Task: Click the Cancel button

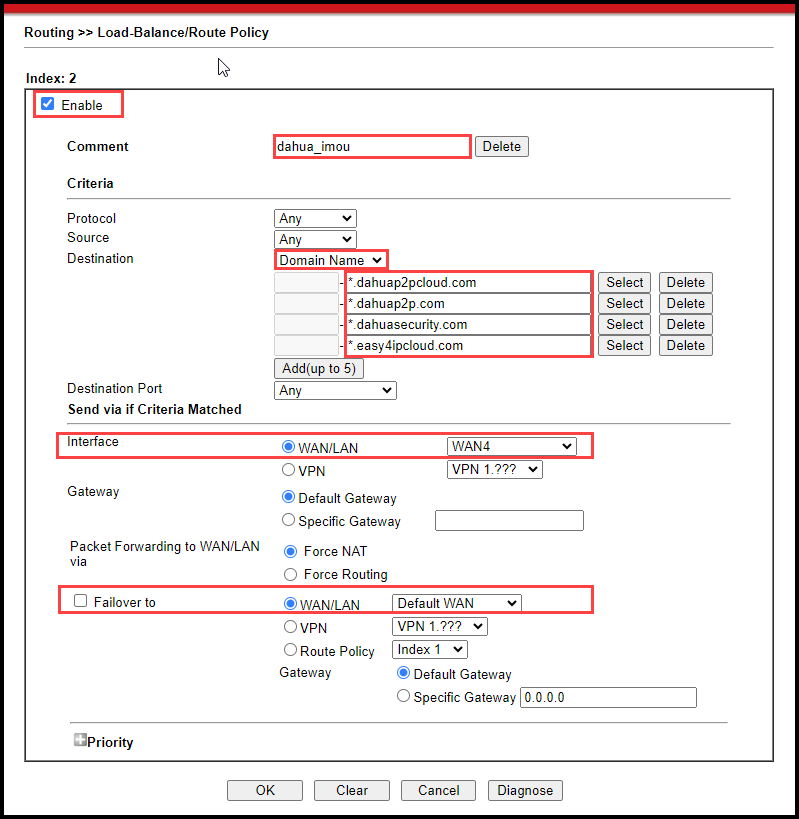Action: [x=439, y=790]
